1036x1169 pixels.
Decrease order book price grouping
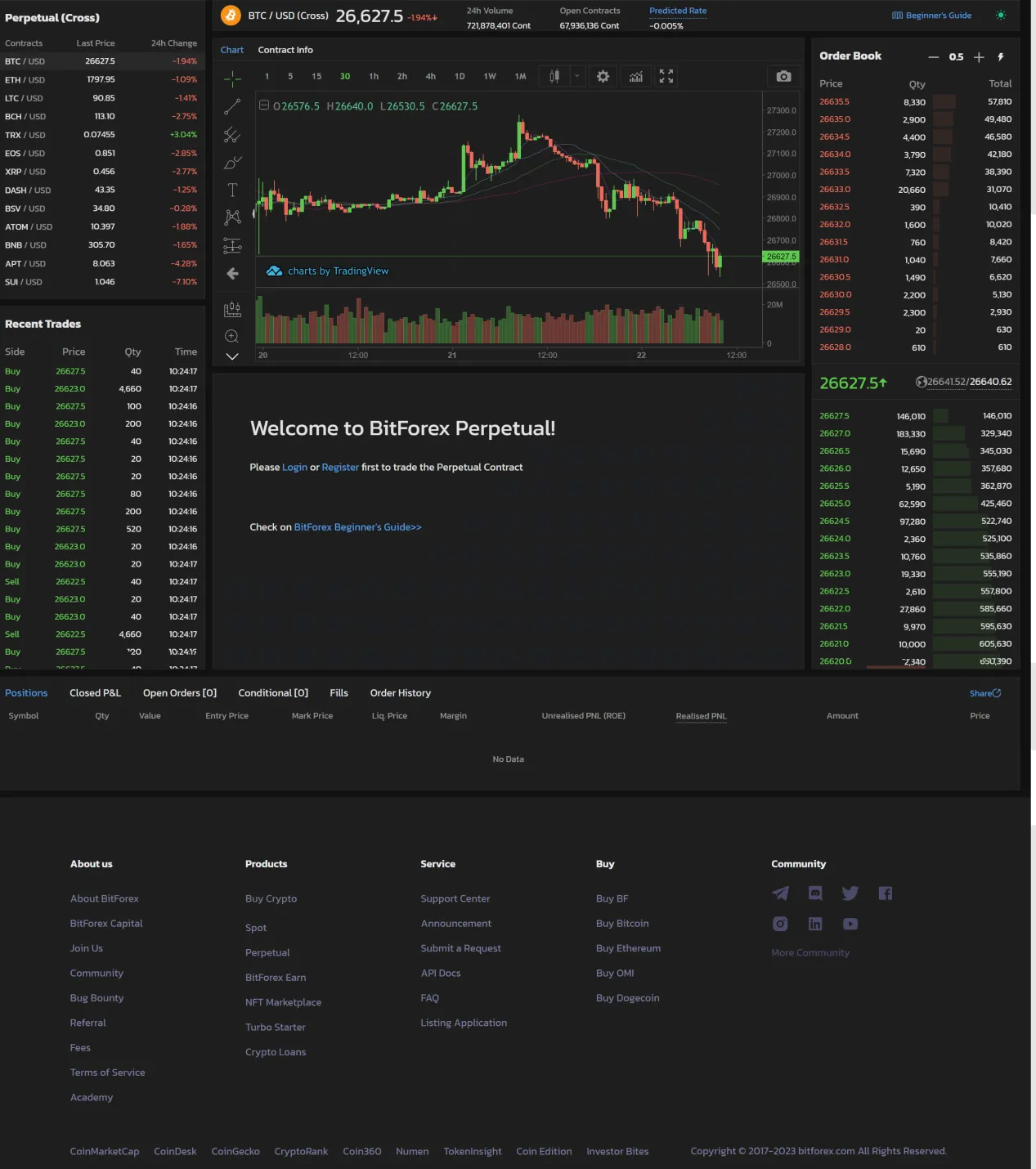tap(933, 57)
